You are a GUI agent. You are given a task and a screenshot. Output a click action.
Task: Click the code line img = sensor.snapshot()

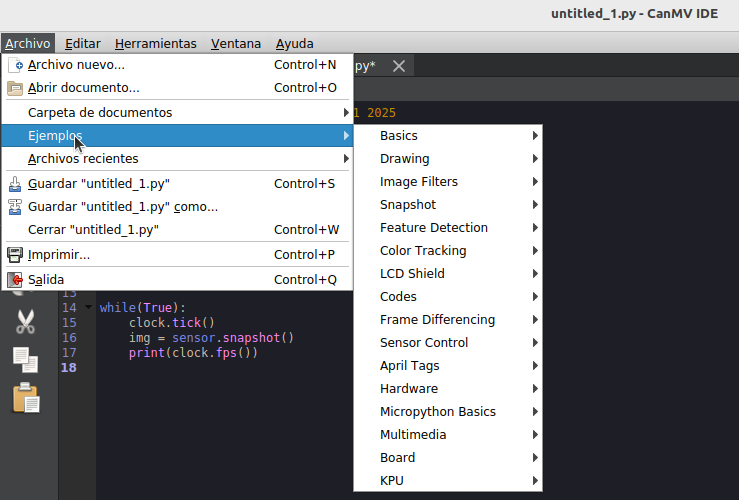[x=211, y=338]
